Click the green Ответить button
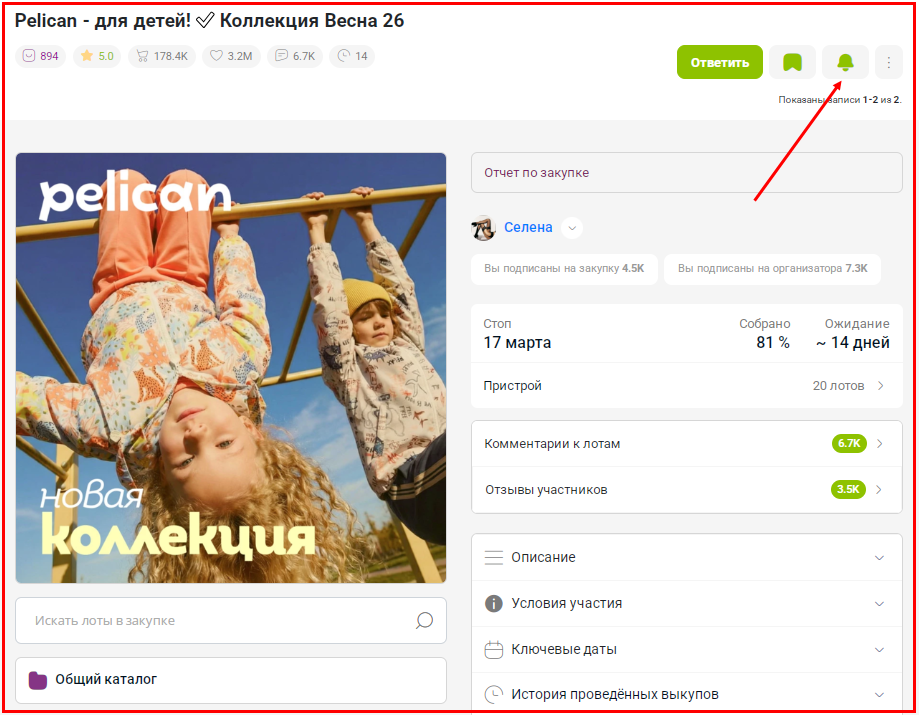This screenshot has width=919, height=715. tap(720, 62)
